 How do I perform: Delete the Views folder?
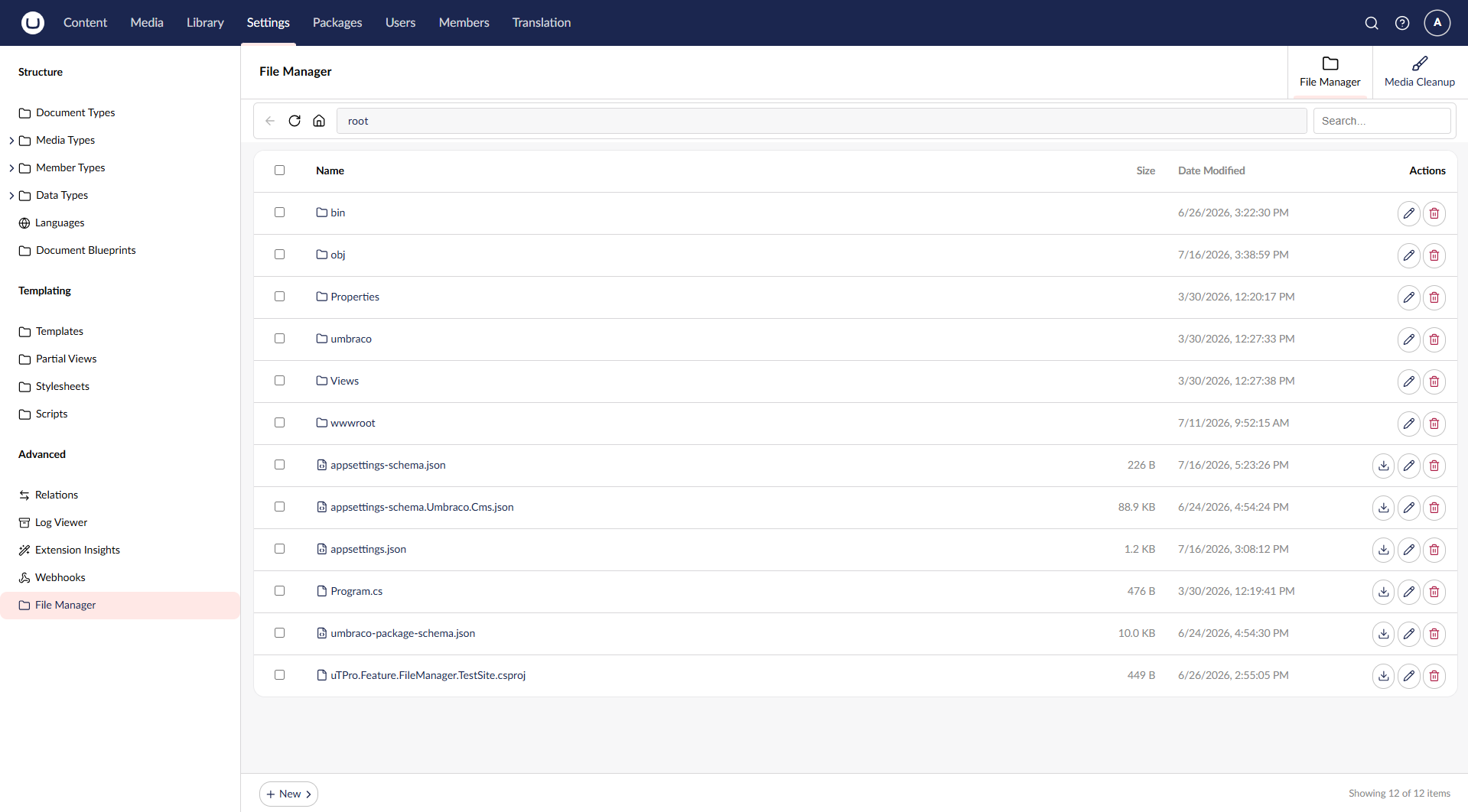[x=1434, y=382]
